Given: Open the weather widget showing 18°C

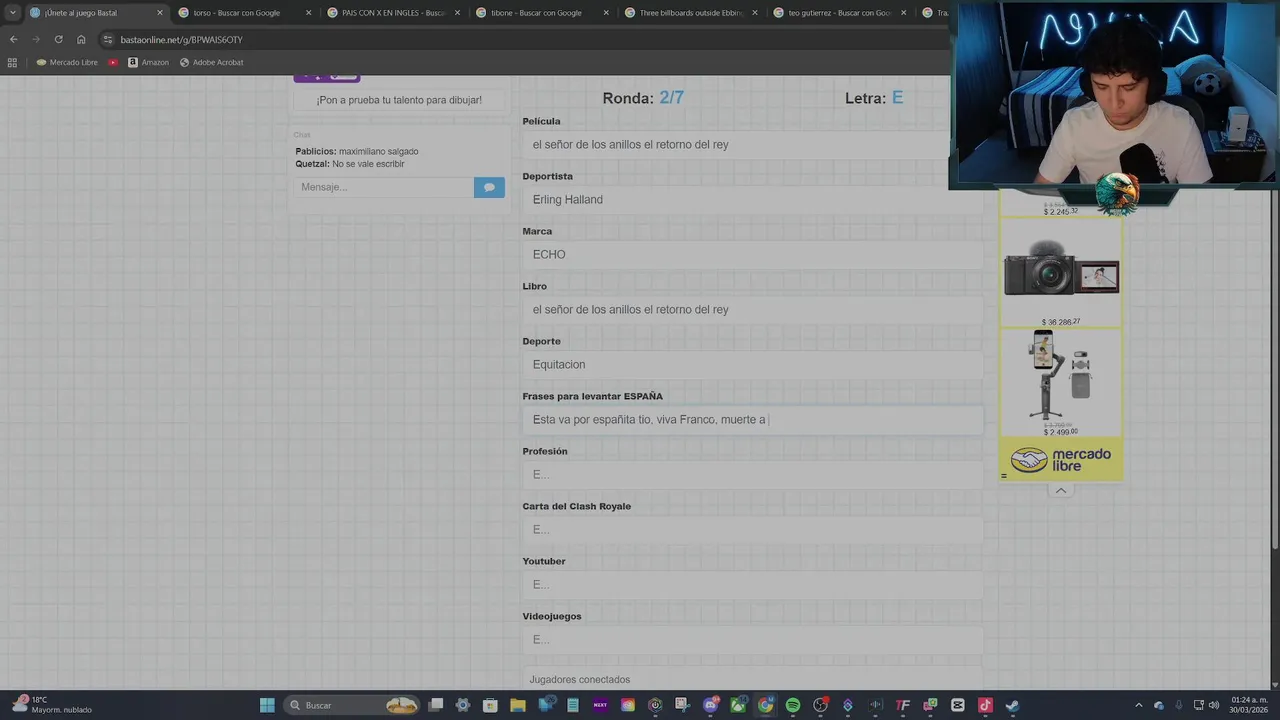Looking at the screenshot, I should coord(52,705).
